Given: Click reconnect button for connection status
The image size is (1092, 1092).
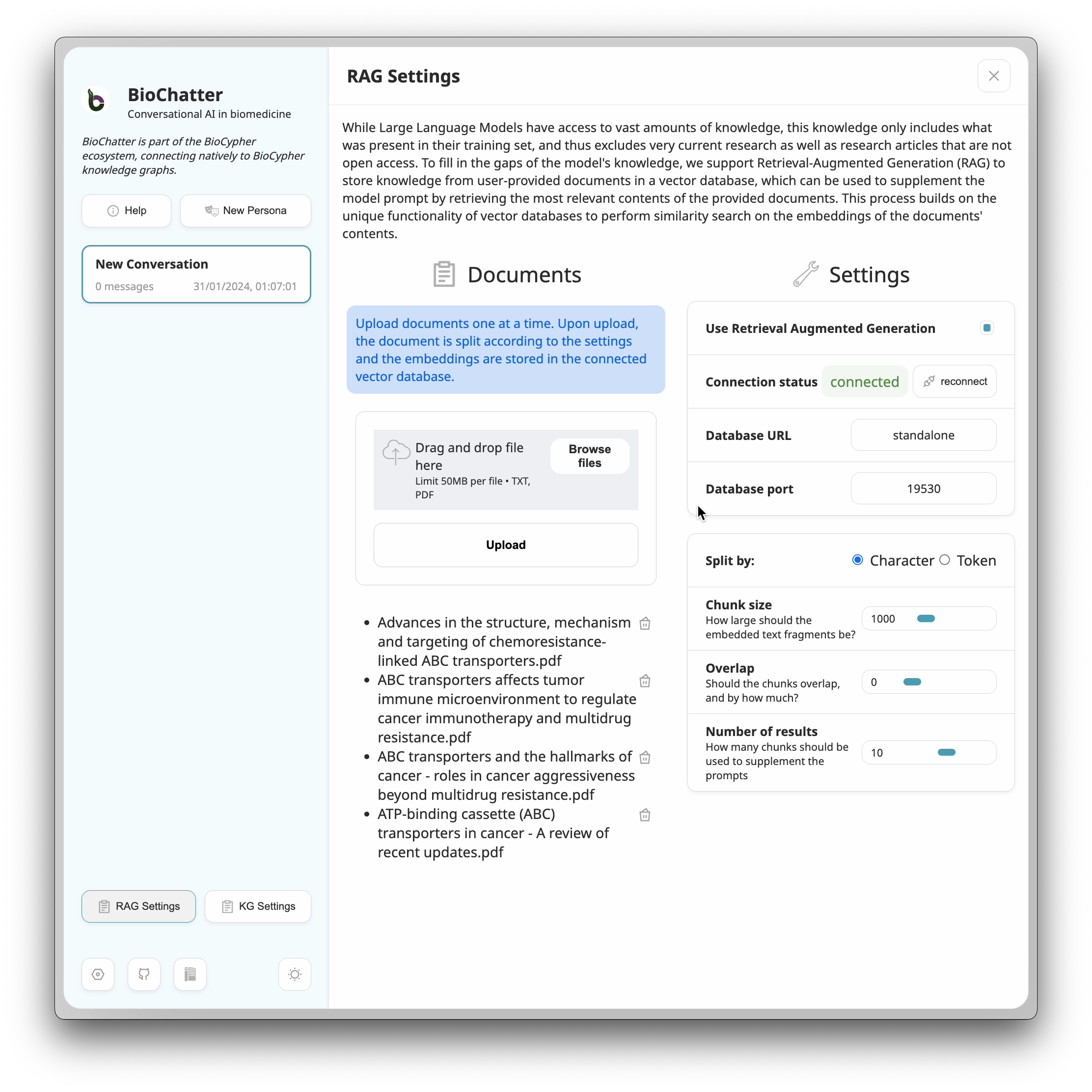Looking at the screenshot, I should tap(955, 381).
